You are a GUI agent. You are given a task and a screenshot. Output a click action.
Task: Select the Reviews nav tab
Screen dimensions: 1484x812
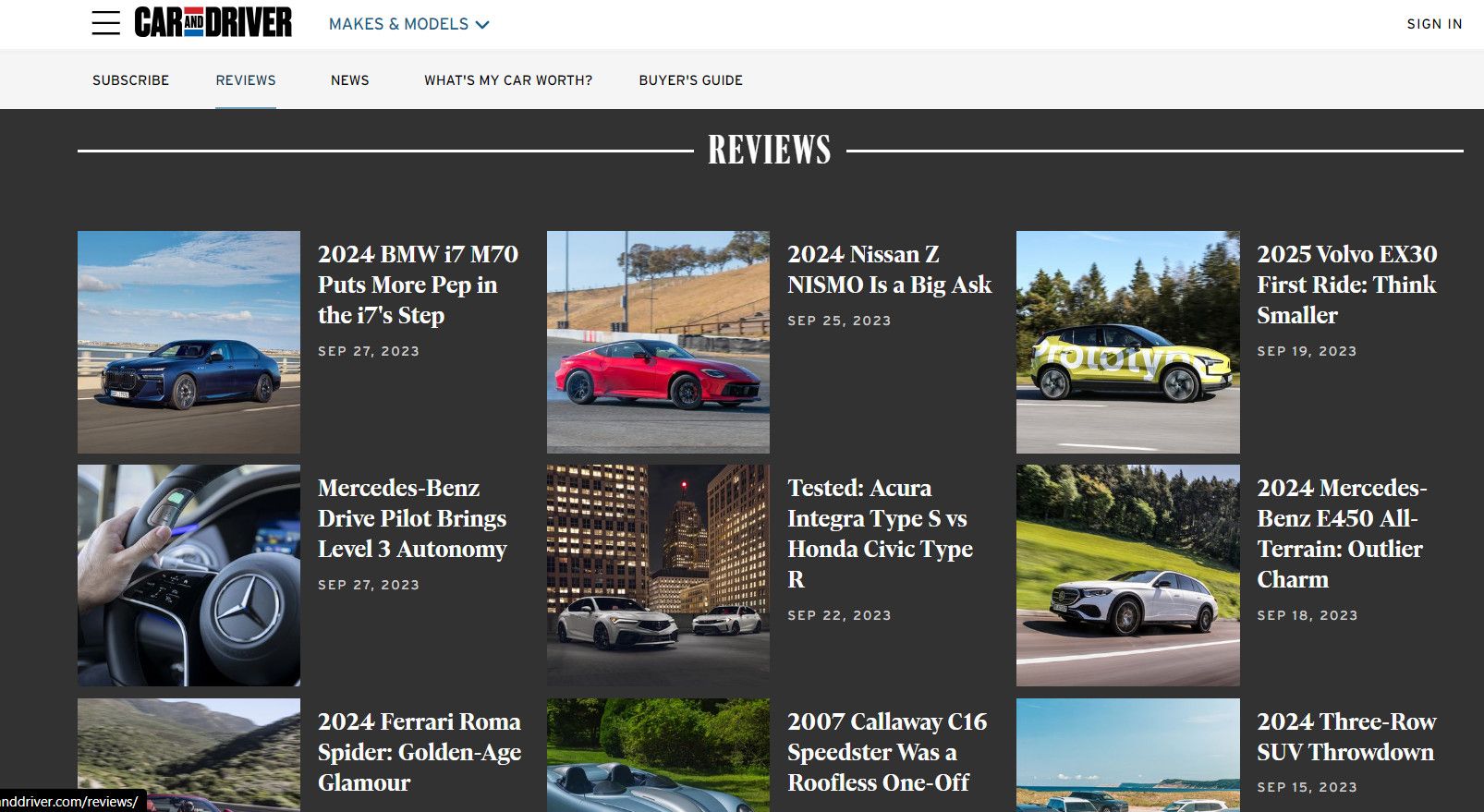[x=246, y=80]
